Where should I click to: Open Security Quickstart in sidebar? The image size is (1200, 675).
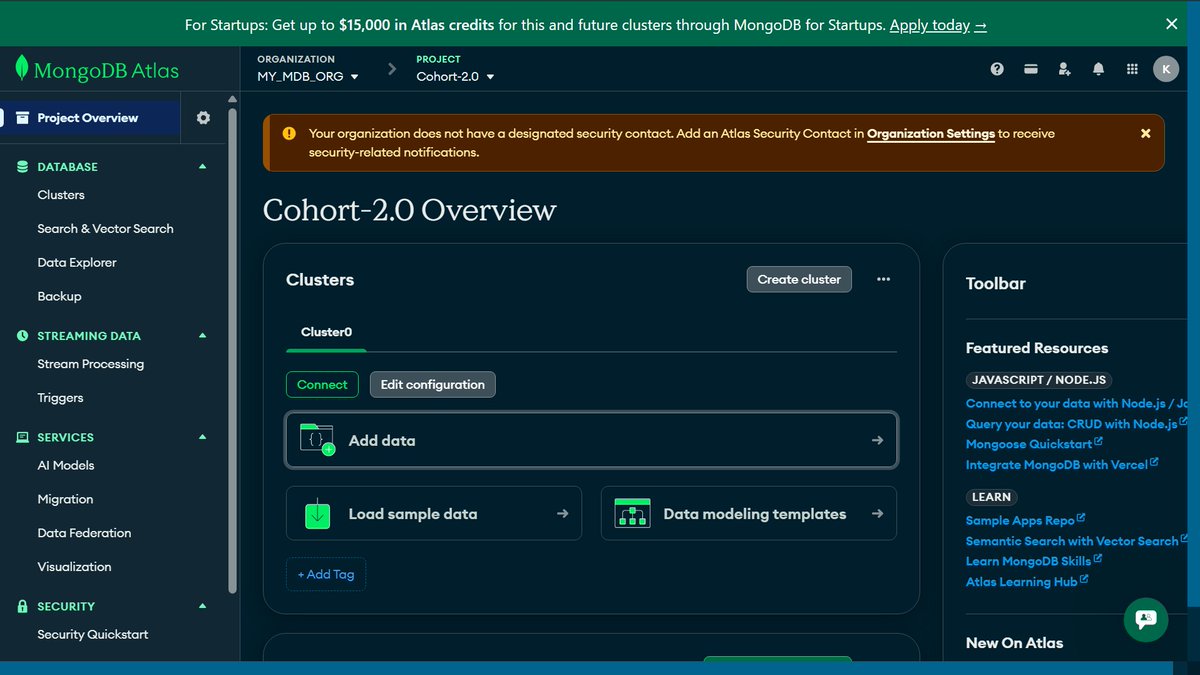click(92, 635)
